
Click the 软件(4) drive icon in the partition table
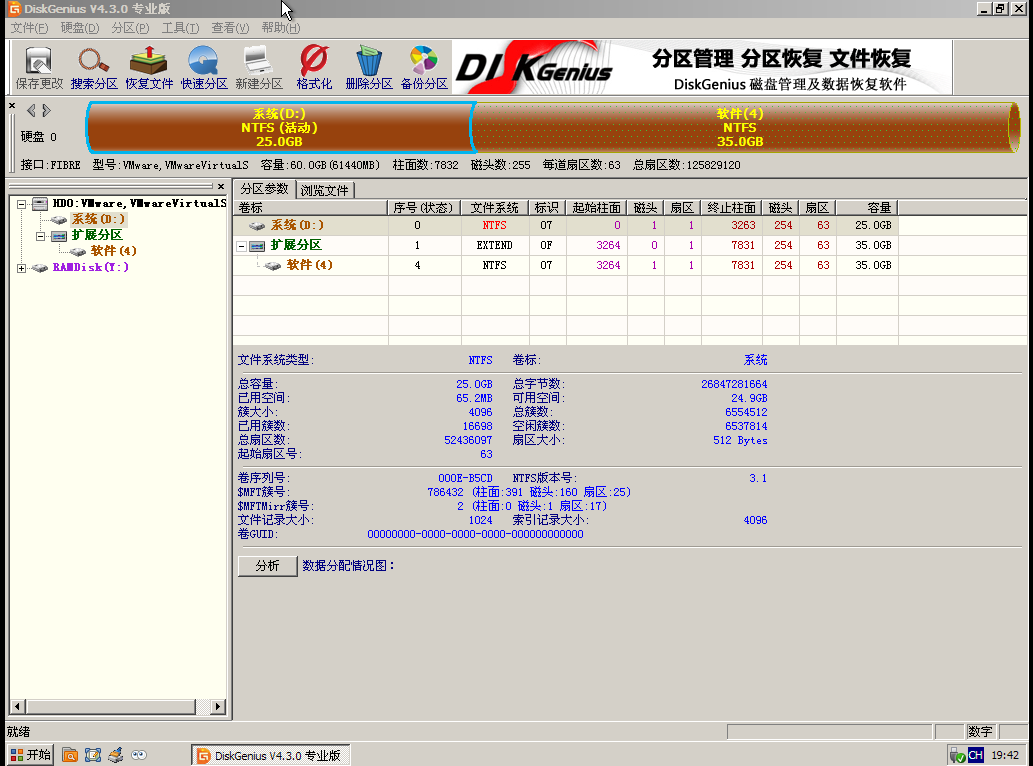(x=273, y=265)
